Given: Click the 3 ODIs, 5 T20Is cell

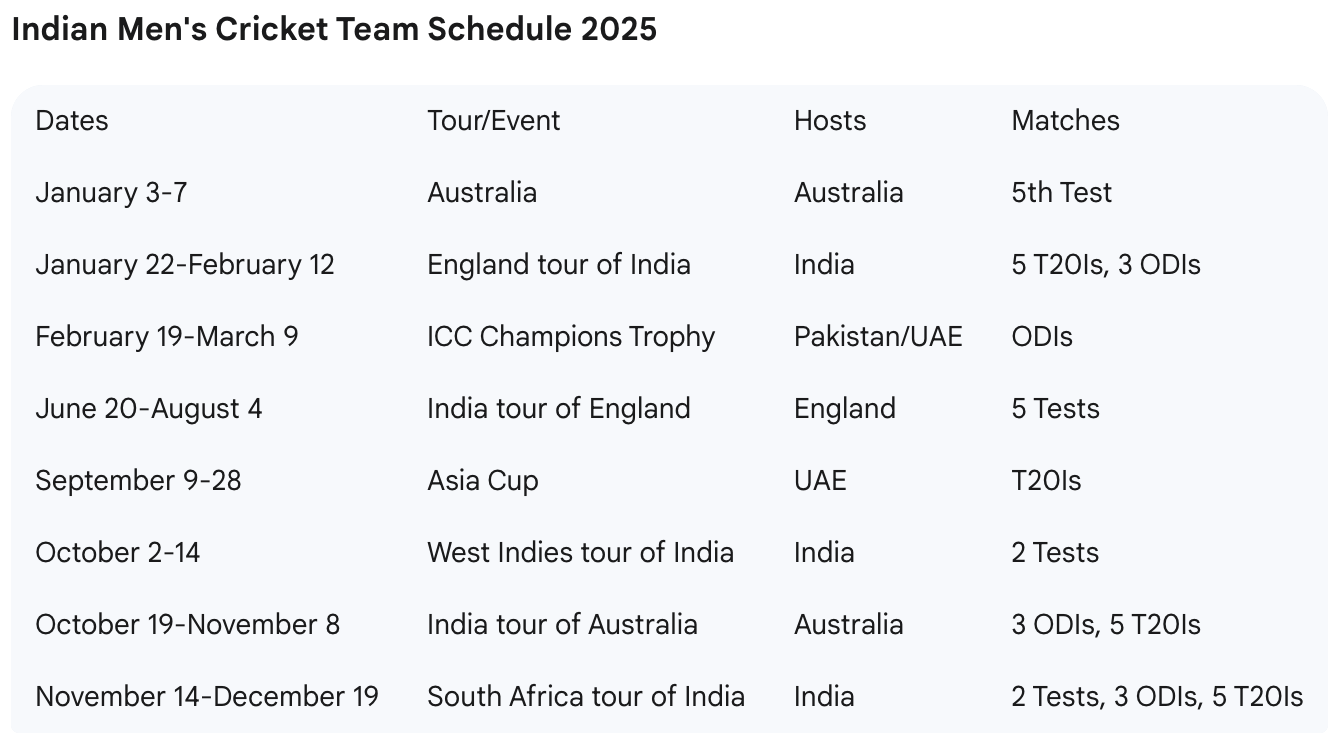Looking at the screenshot, I should click(x=1106, y=625).
